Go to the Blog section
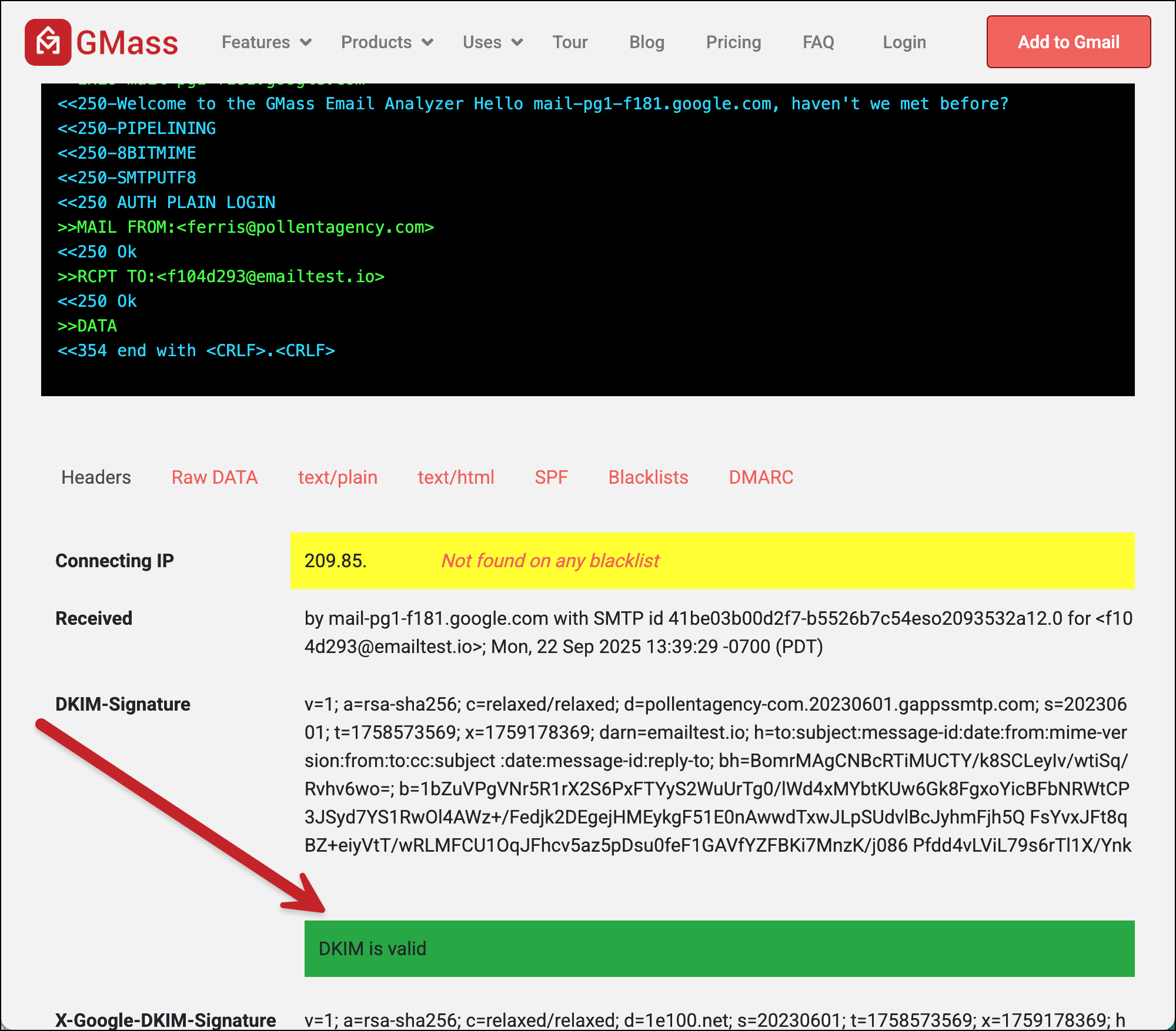Viewport: 1176px width, 1031px height. [x=646, y=42]
